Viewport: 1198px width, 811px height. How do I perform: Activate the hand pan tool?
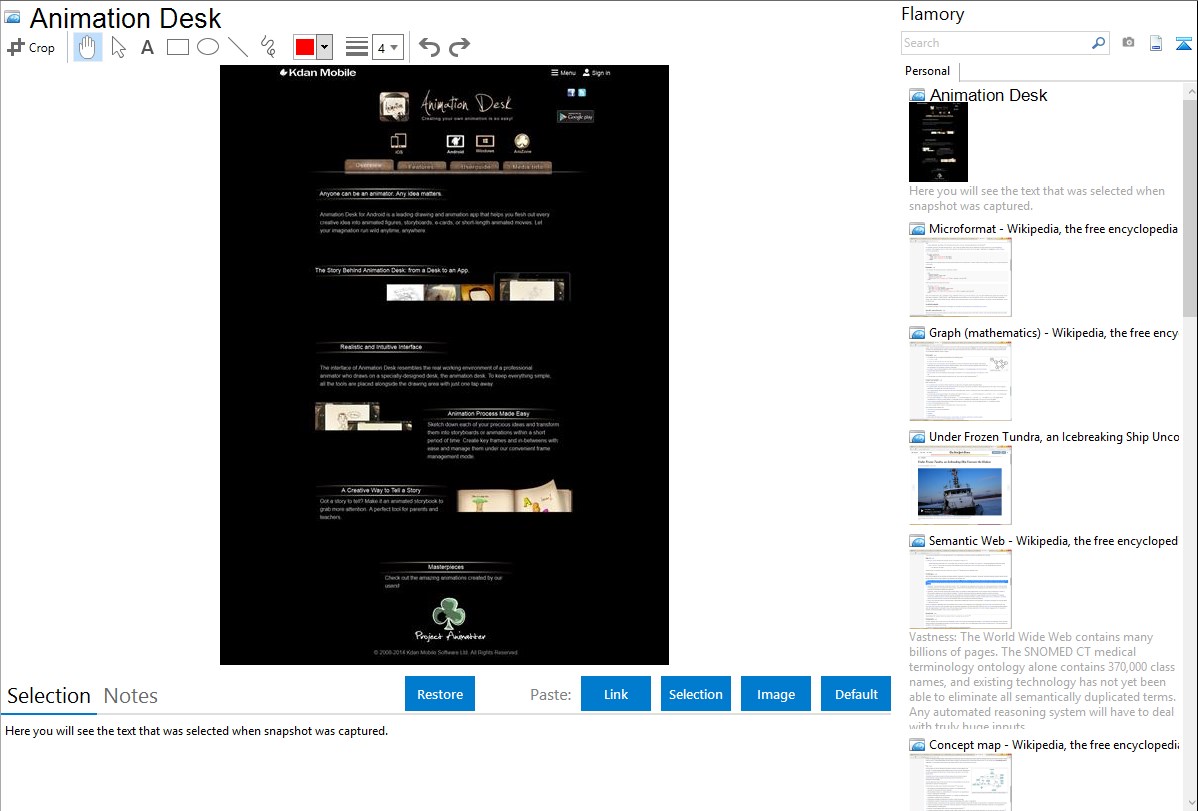click(87, 47)
